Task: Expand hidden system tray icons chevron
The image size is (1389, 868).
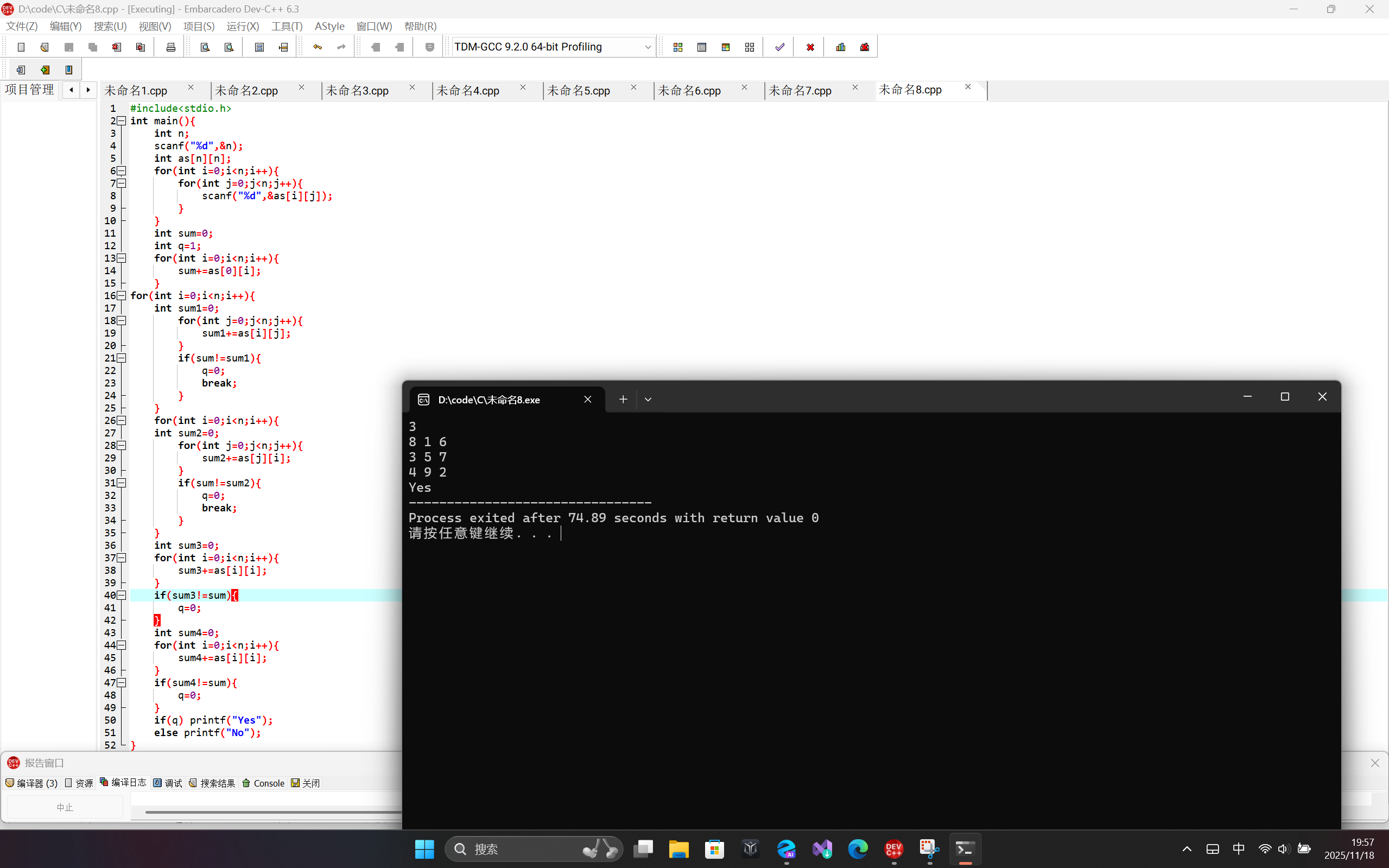Action: (x=1187, y=848)
